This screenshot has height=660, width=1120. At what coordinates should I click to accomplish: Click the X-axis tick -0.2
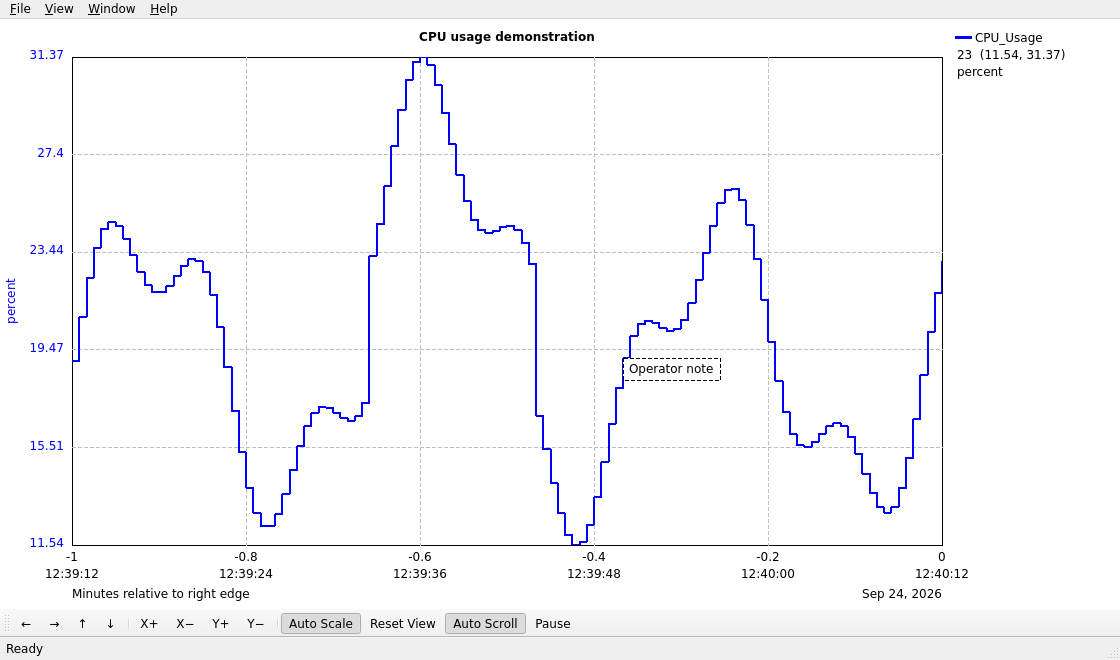(x=768, y=557)
